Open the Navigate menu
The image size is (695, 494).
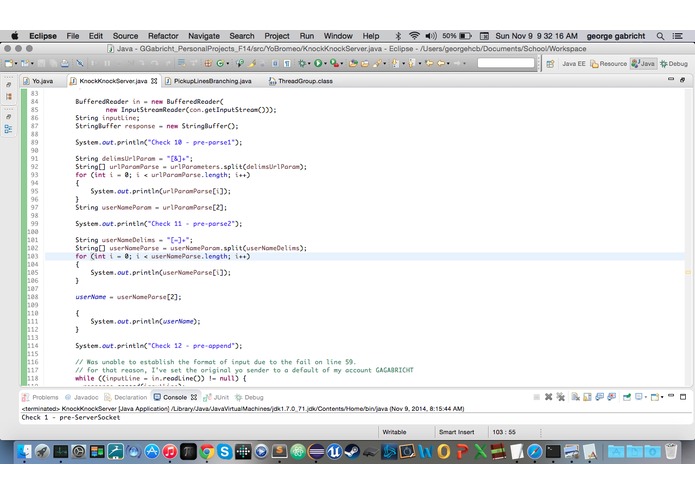204,36
